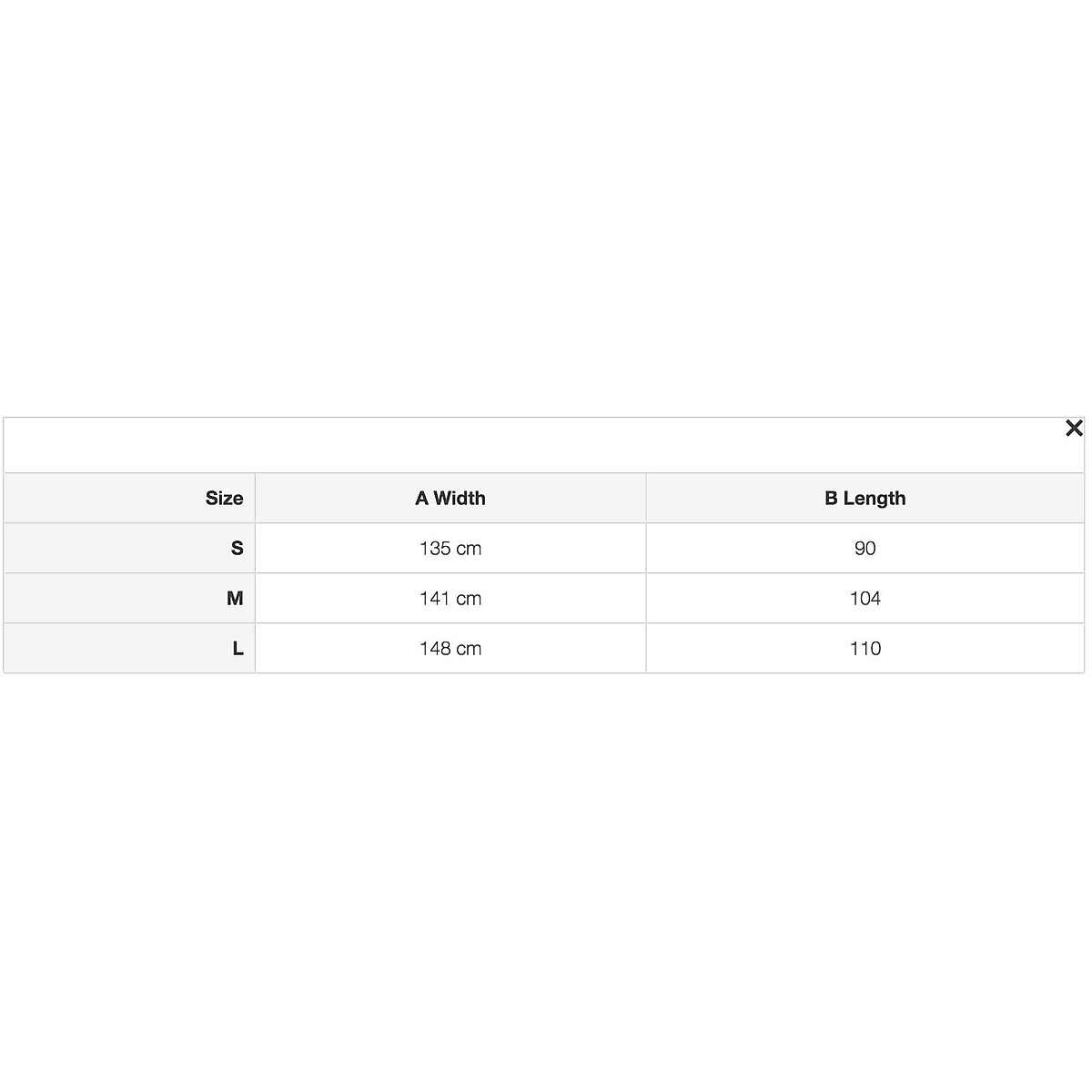Select the 141 cm width cell
Viewport: 1092px width, 1092px height.
click(450, 599)
